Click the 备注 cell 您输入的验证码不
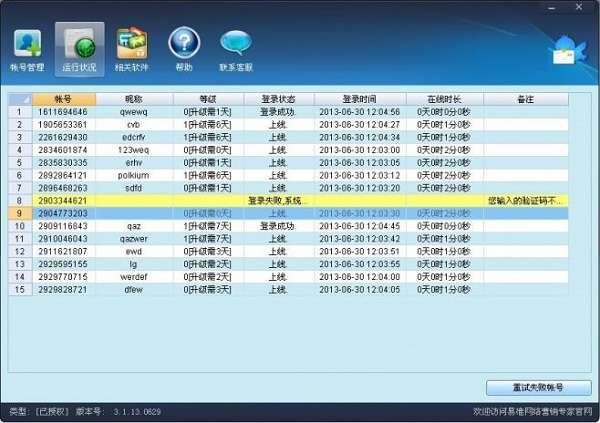 (526, 201)
